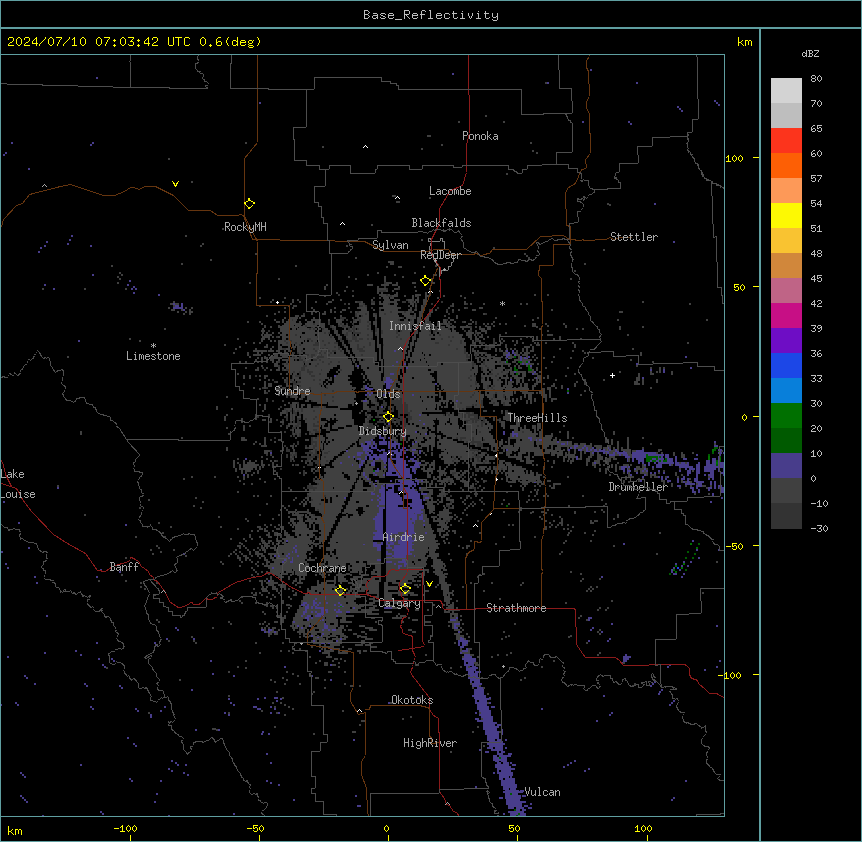The width and height of the screenshot is (862, 842).
Task: Choose the purple 39 dBZ legend swatch
Action: coord(786,341)
